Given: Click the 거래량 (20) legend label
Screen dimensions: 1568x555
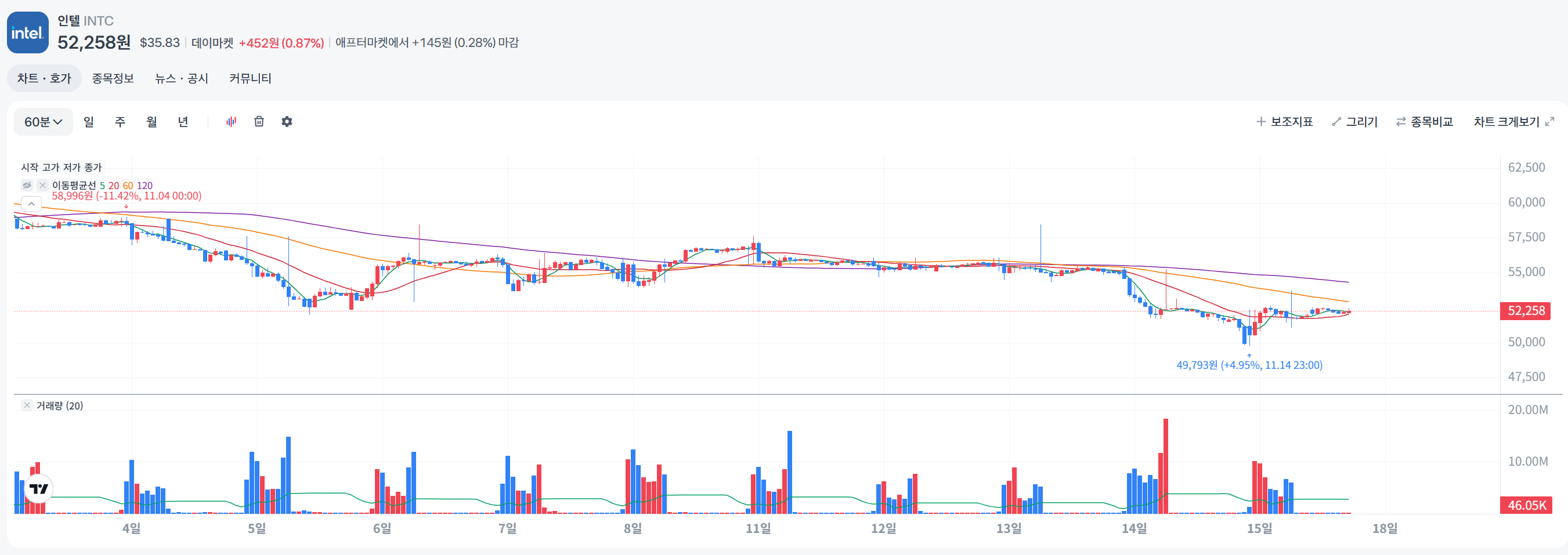Looking at the screenshot, I should pyautogui.click(x=60, y=406).
